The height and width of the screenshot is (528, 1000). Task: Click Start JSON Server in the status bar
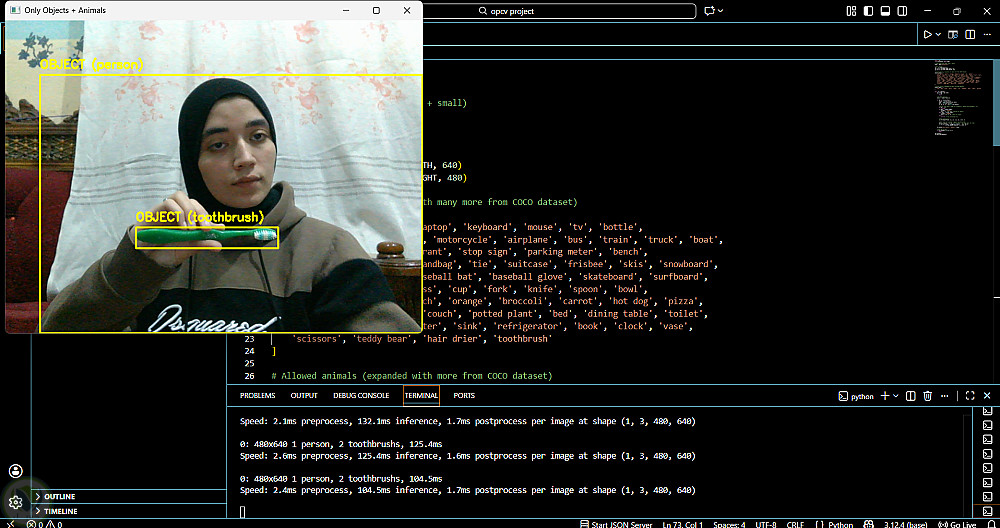[615, 524]
